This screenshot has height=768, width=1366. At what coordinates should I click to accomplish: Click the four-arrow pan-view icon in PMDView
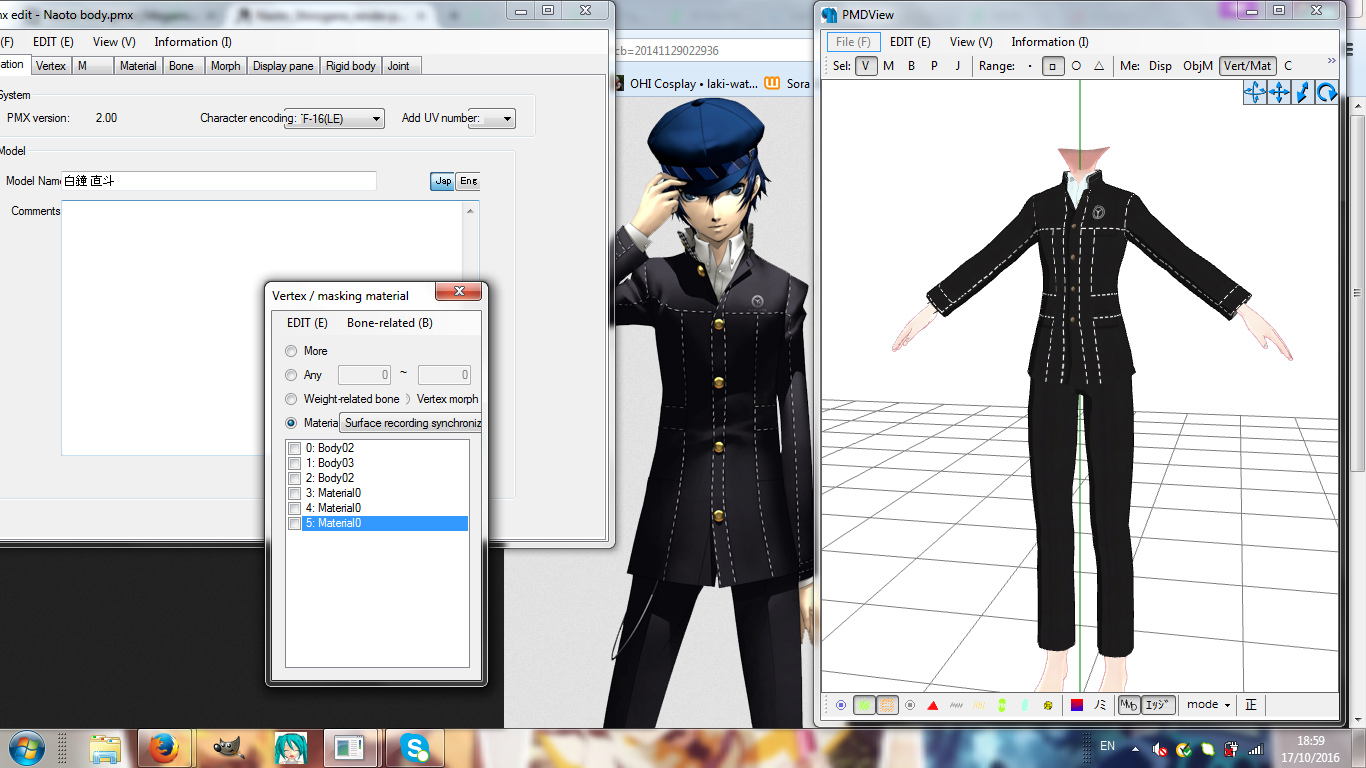(x=1279, y=92)
